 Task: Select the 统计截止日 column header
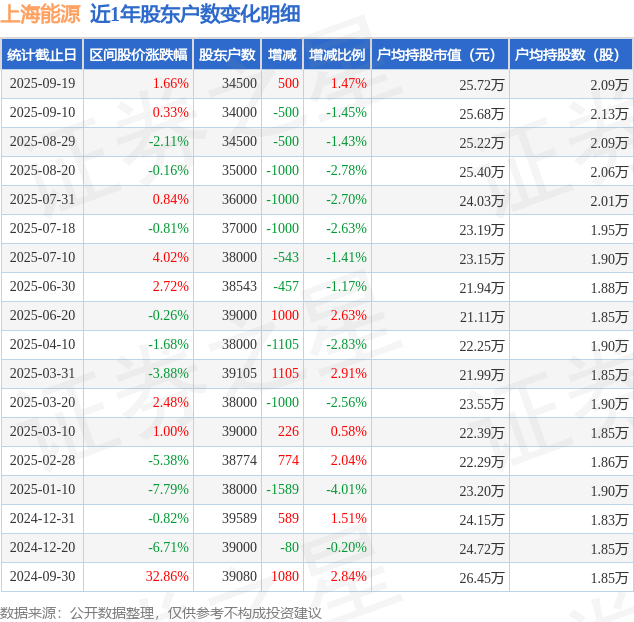click(41, 55)
